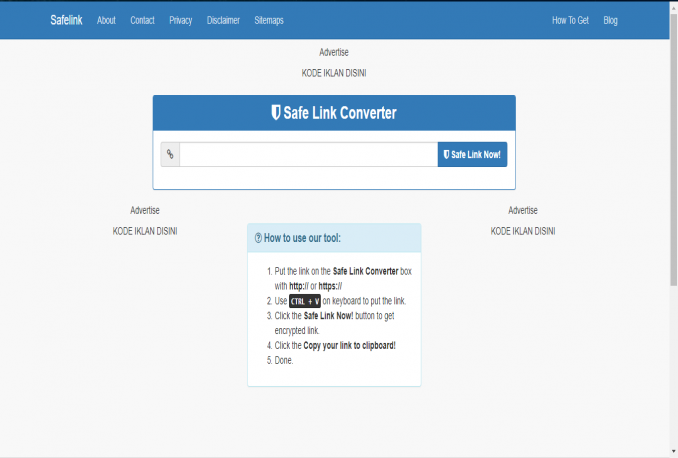
Task: Open the Sitemaps page
Action: [x=269, y=20]
